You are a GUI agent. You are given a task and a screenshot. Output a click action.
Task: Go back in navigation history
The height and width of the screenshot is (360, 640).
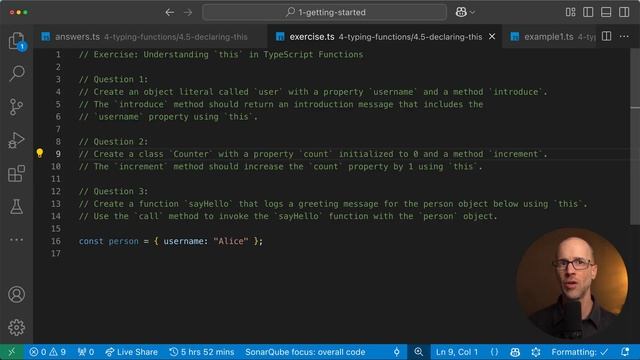[x=170, y=13]
